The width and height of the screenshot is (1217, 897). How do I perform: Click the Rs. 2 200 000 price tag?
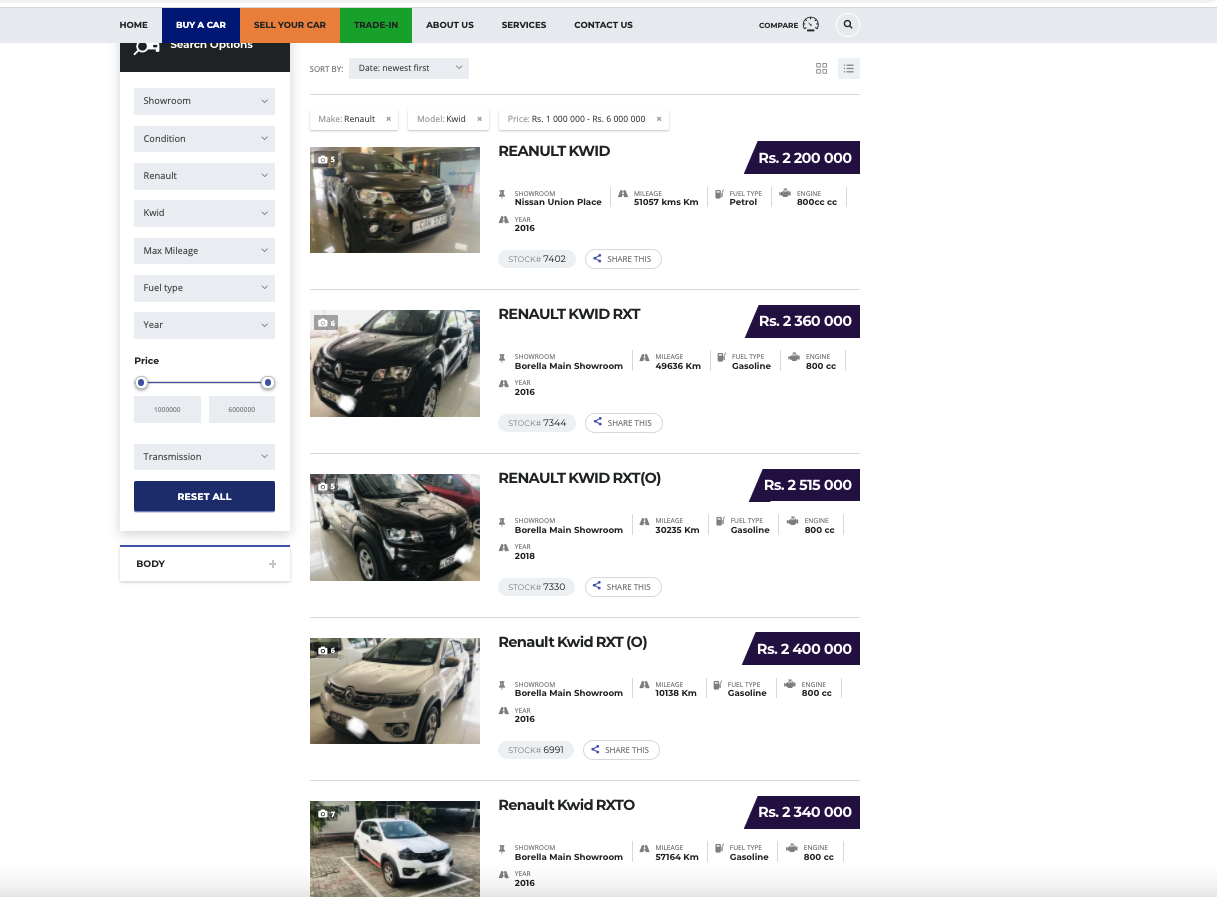point(802,158)
